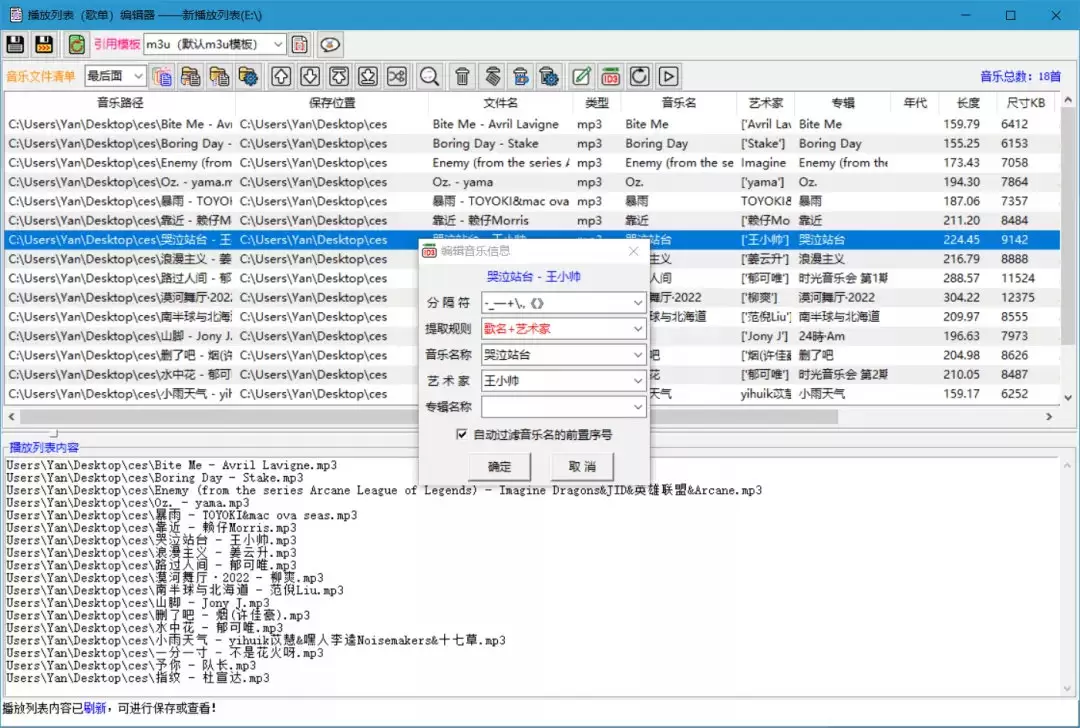
Task: Click the ID3 tag editor icon
Action: point(610,76)
